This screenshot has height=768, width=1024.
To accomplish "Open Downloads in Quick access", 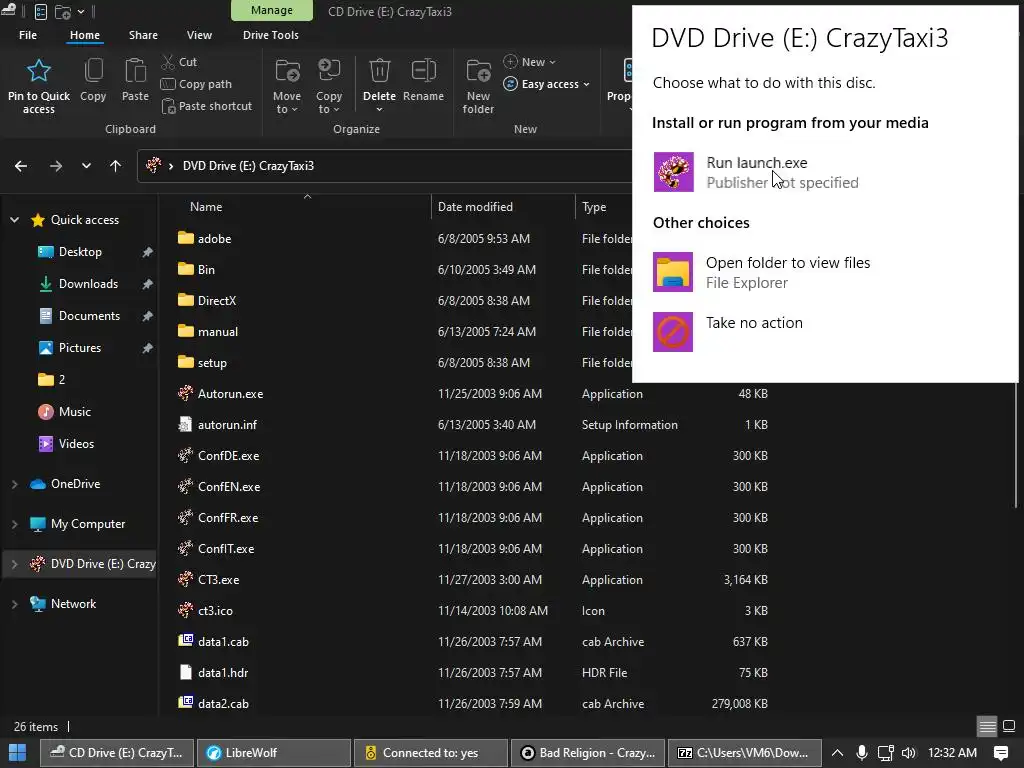I will (x=88, y=284).
